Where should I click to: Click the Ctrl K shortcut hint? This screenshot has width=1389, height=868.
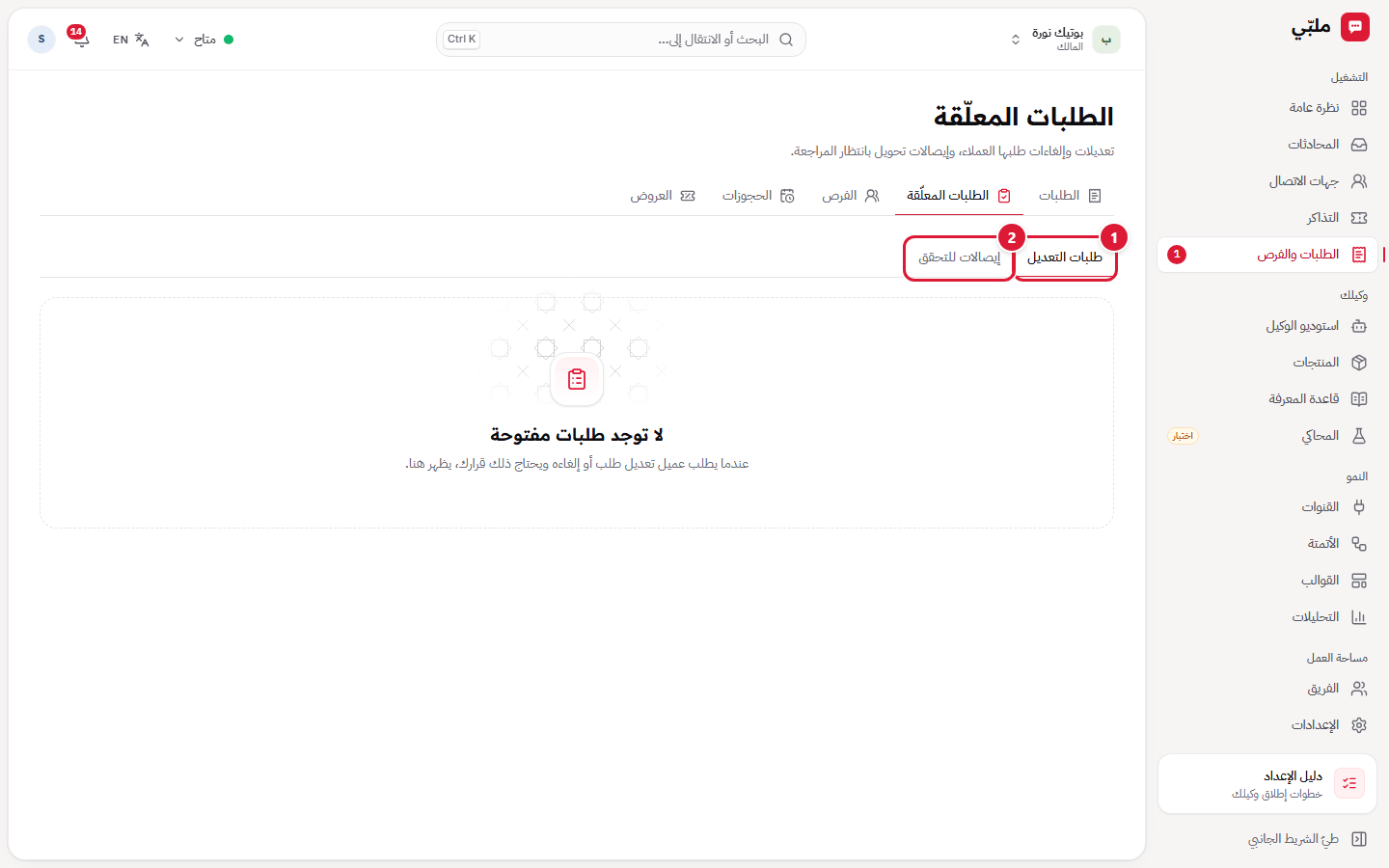(x=462, y=40)
